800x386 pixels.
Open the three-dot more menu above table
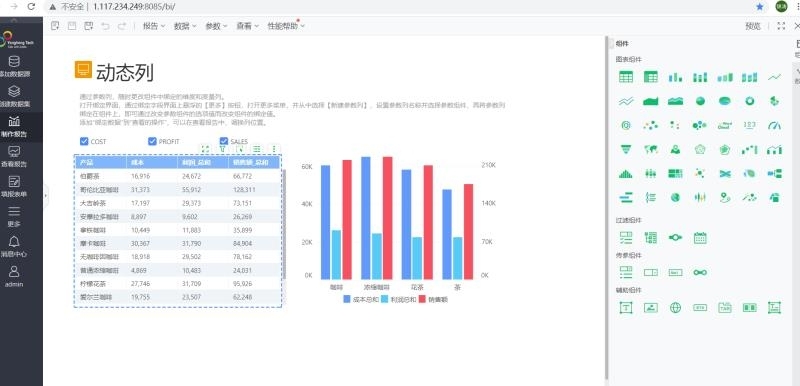point(274,149)
